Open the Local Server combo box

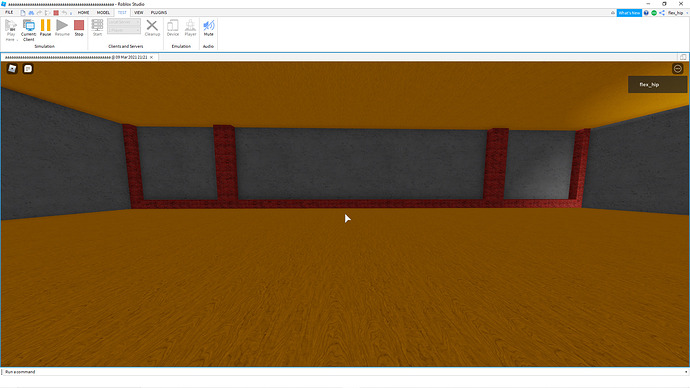[124, 22]
